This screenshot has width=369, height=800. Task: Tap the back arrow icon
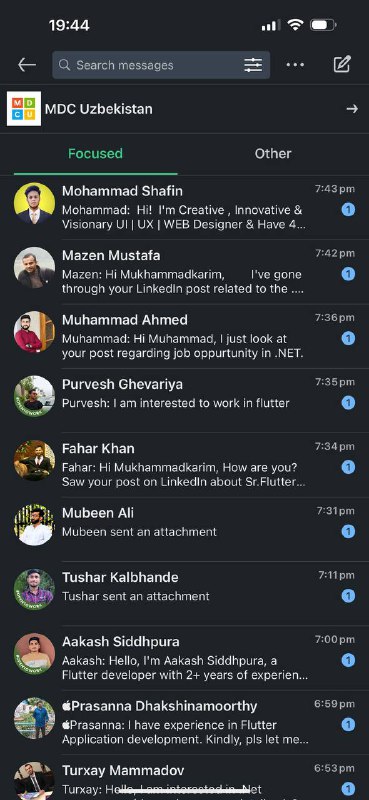27,65
